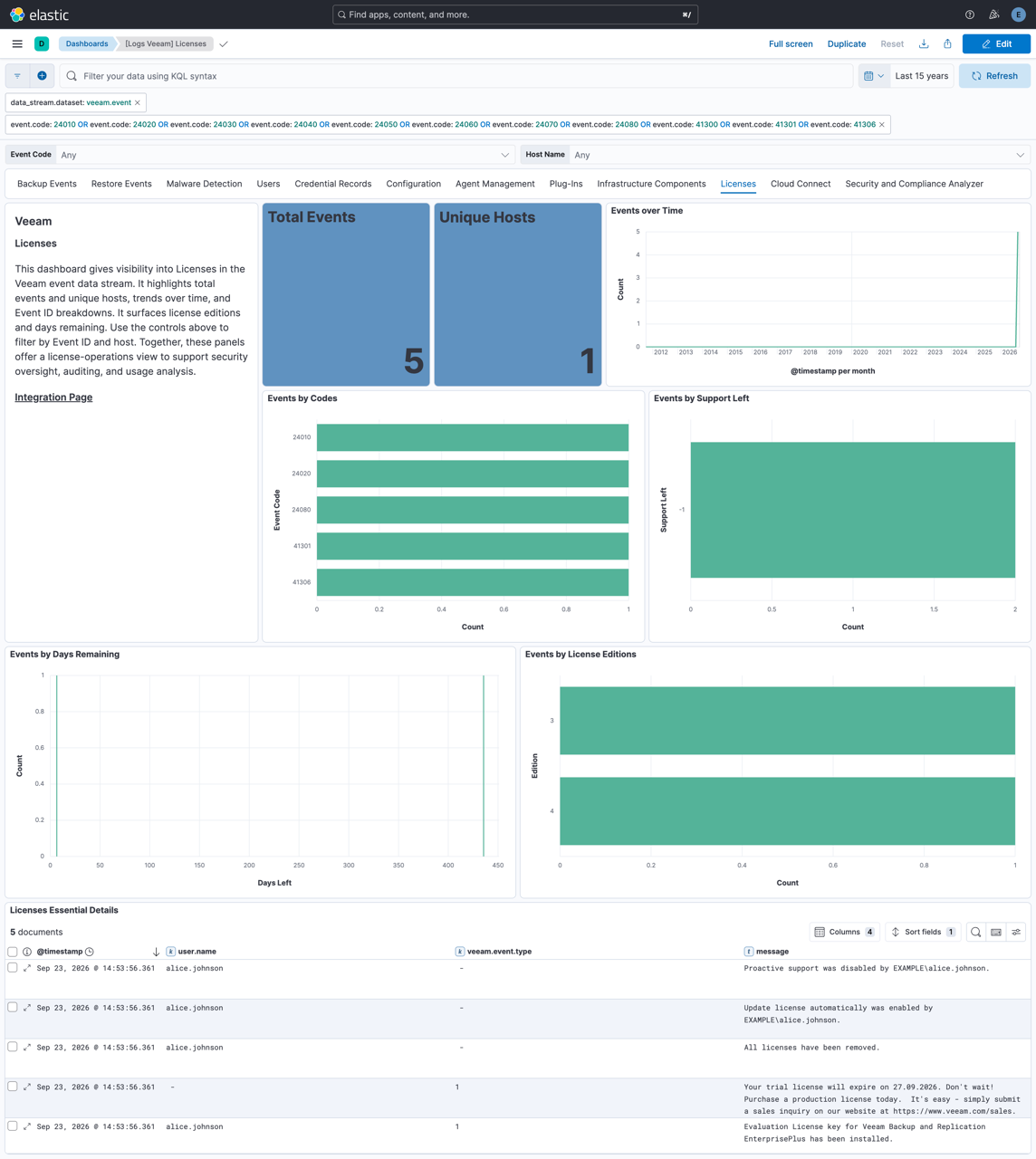Viewport: 1036px width, 1159px height.
Task: Switch to Security and Compliance Analyzer tab
Action: click(x=914, y=184)
